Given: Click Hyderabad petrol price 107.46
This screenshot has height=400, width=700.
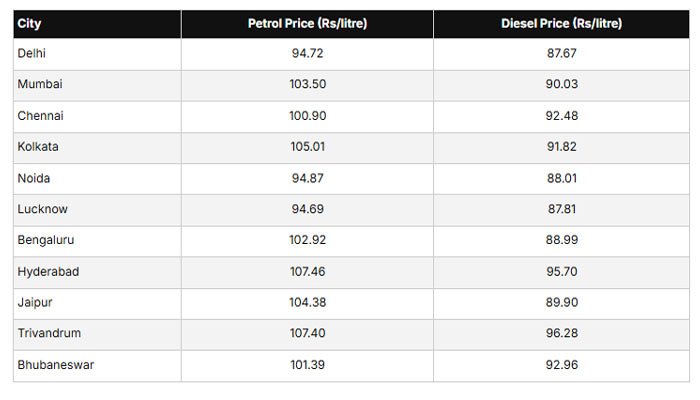Looking at the screenshot, I should coord(307,272).
